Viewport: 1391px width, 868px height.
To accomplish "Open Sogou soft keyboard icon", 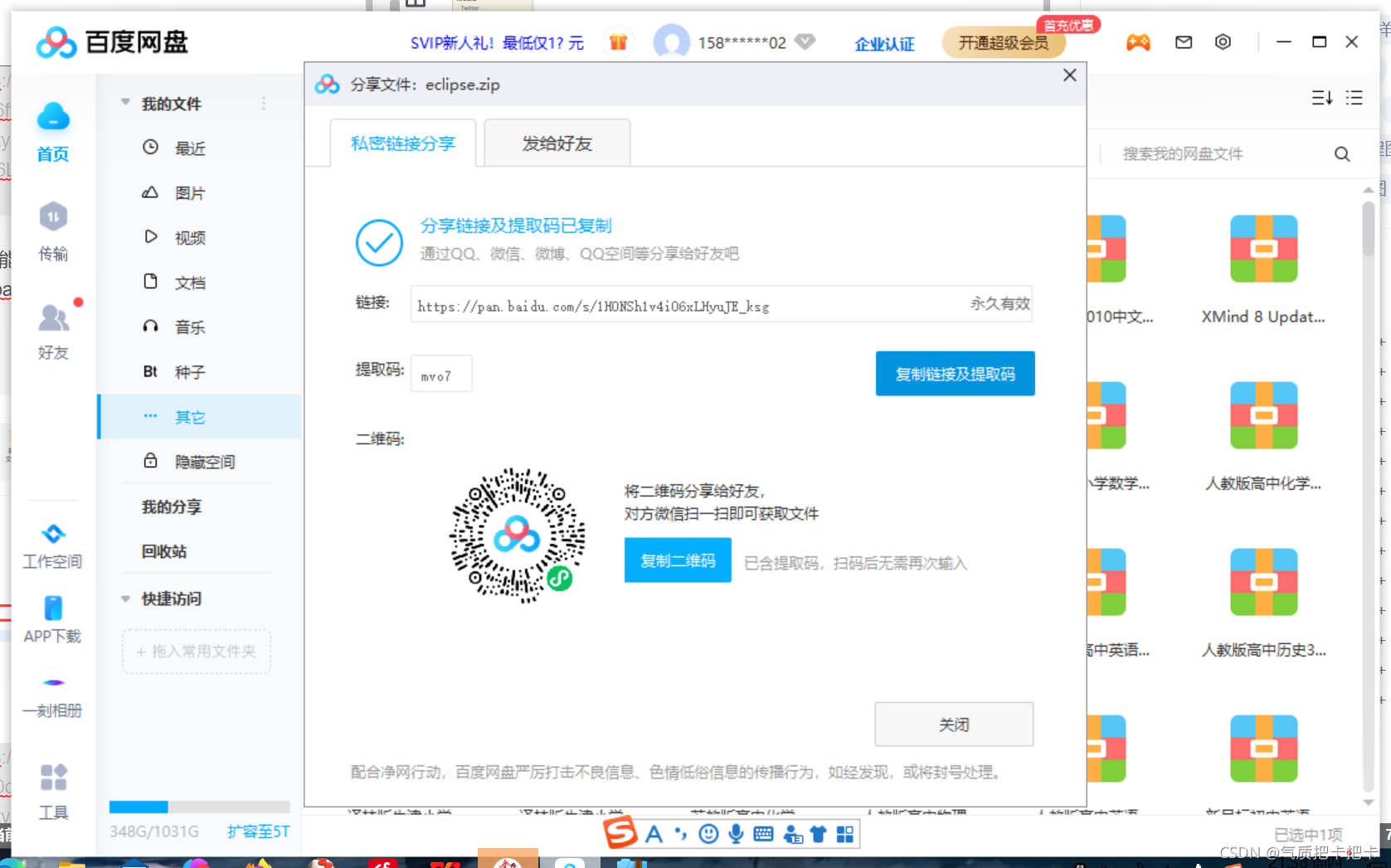I will pos(764,834).
